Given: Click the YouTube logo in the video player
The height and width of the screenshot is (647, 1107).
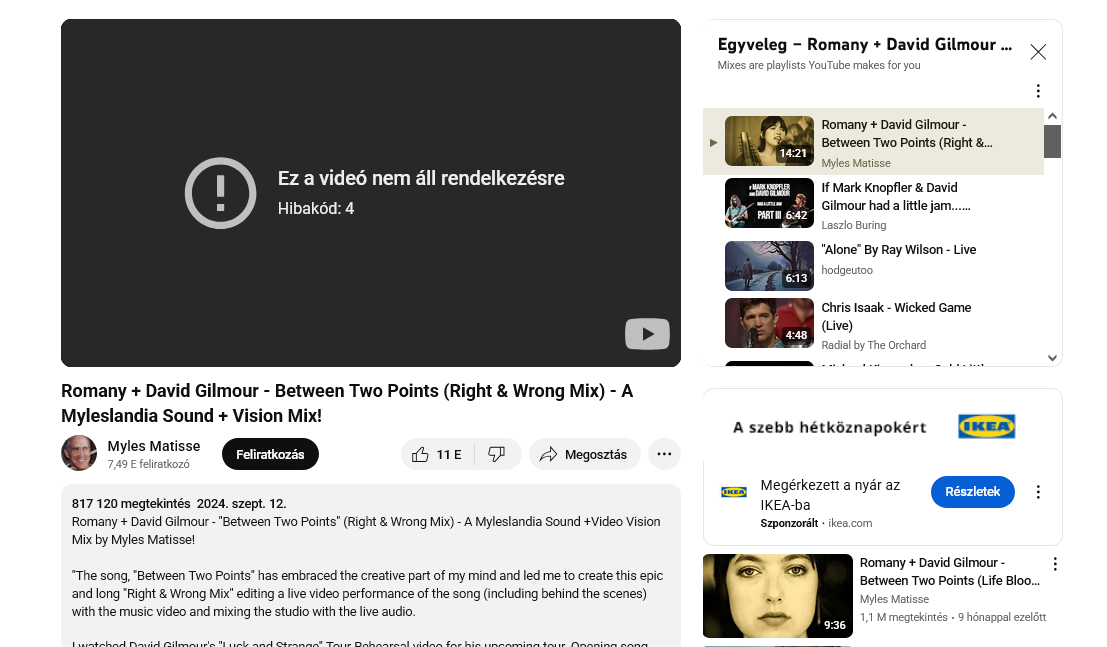Looking at the screenshot, I should pyautogui.click(x=647, y=334).
